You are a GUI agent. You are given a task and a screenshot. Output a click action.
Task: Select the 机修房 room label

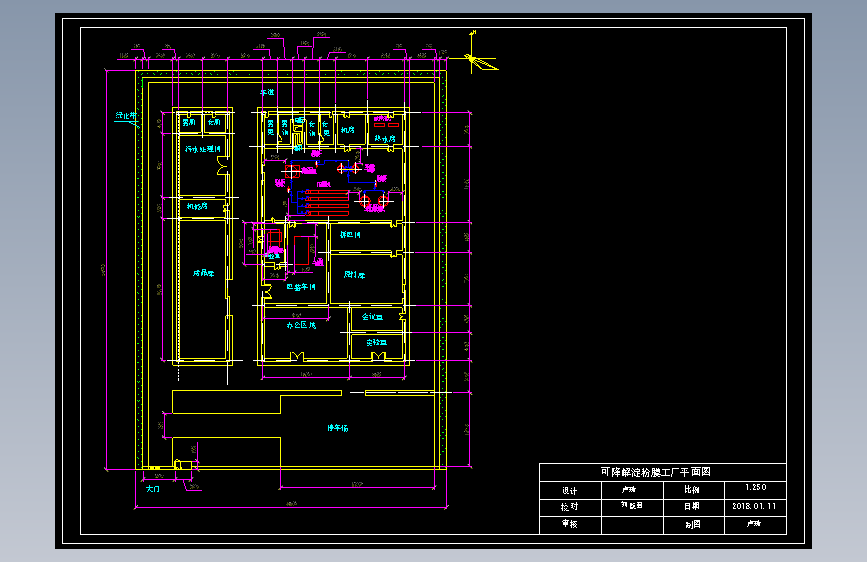(x=197, y=206)
